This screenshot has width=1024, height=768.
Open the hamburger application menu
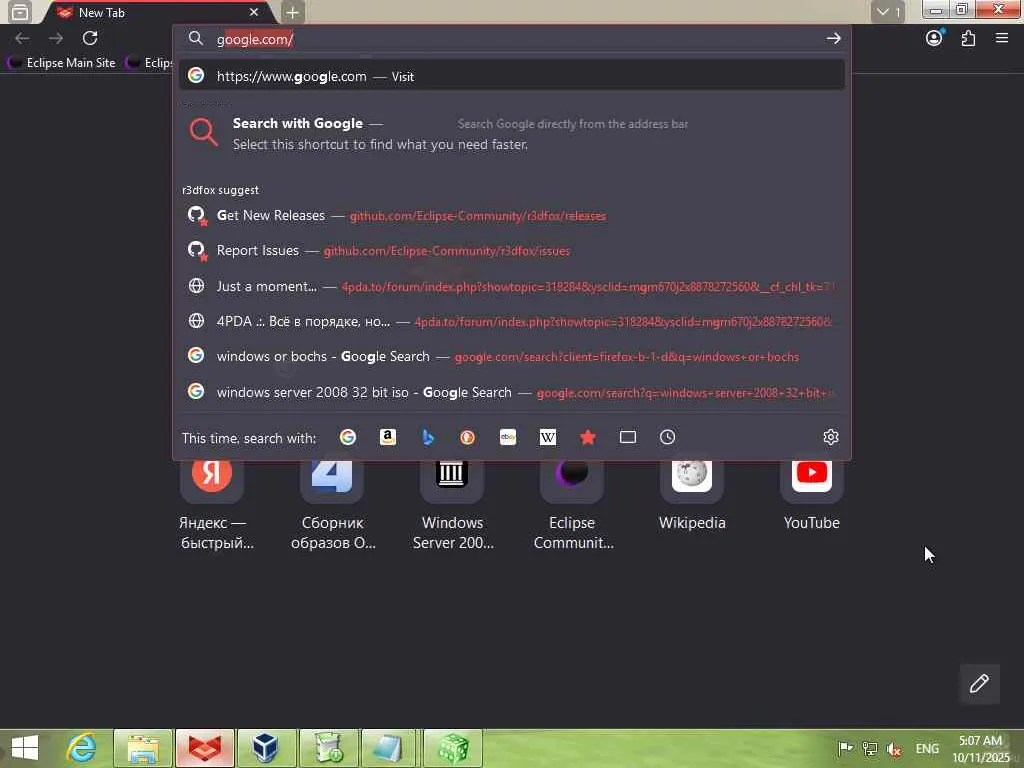point(1002,38)
